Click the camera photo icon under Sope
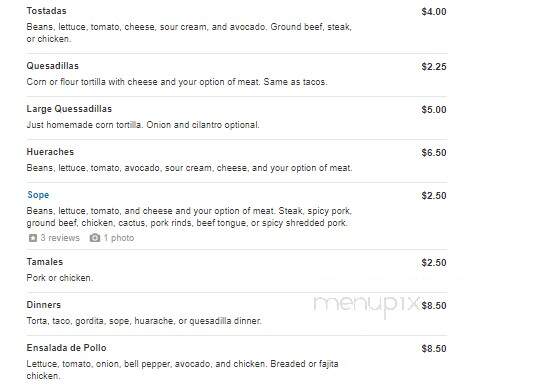546x386 pixels. pyautogui.click(x=95, y=238)
